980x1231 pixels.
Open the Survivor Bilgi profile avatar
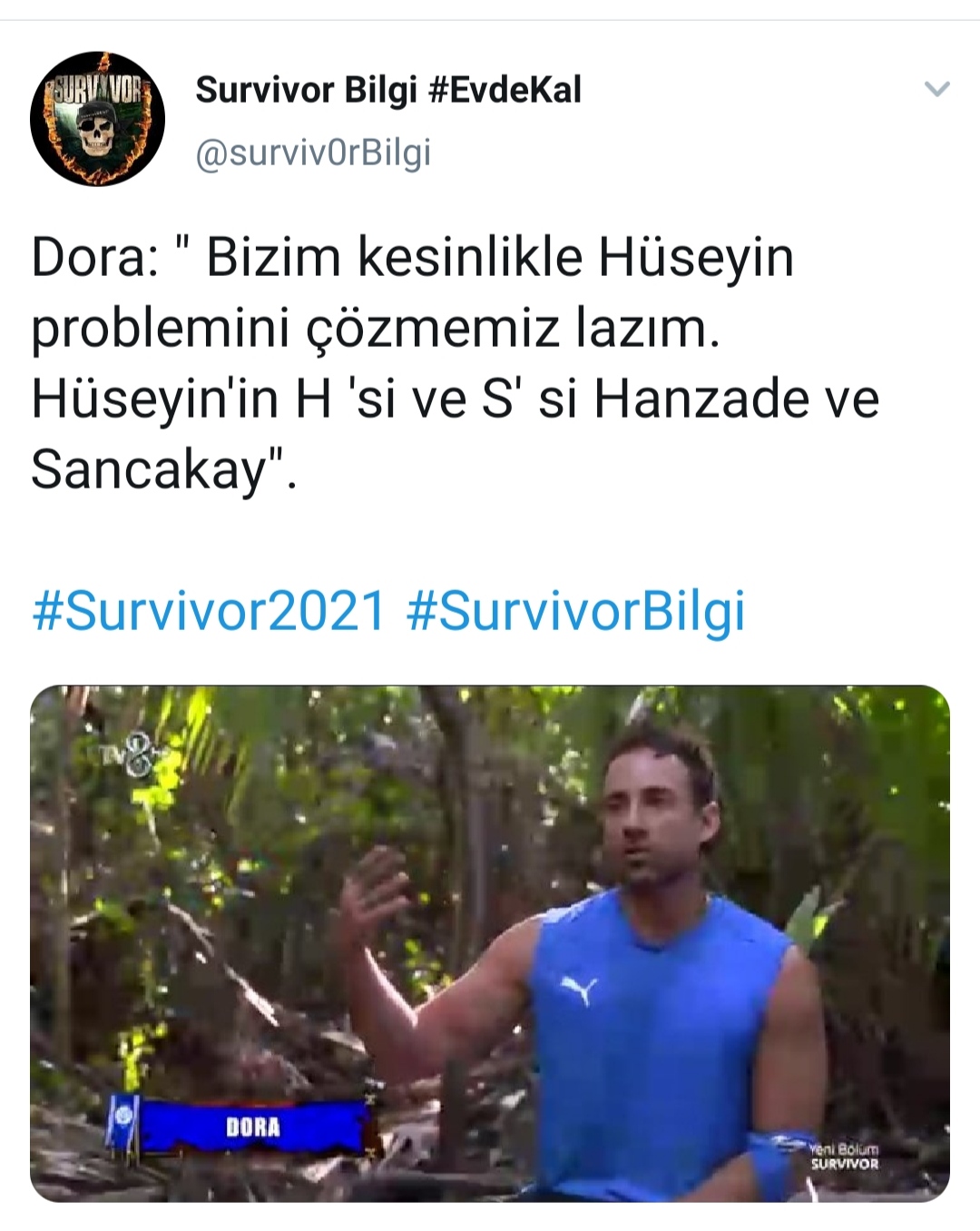point(97,119)
